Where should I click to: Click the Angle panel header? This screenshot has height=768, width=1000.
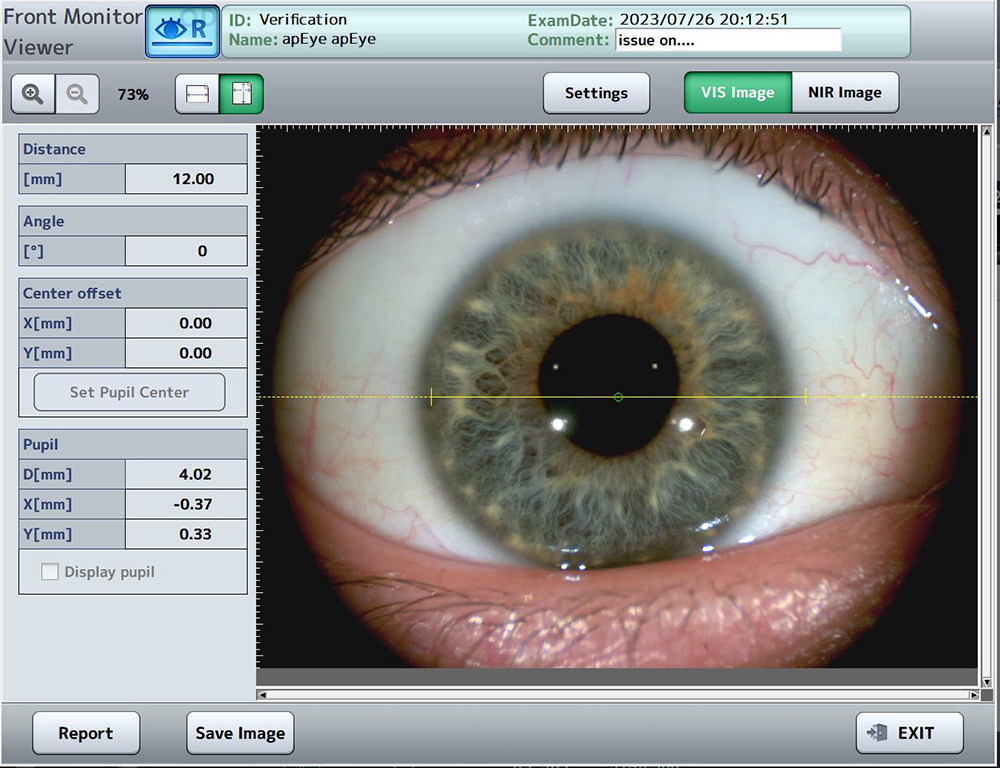click(x=133, y=221)
